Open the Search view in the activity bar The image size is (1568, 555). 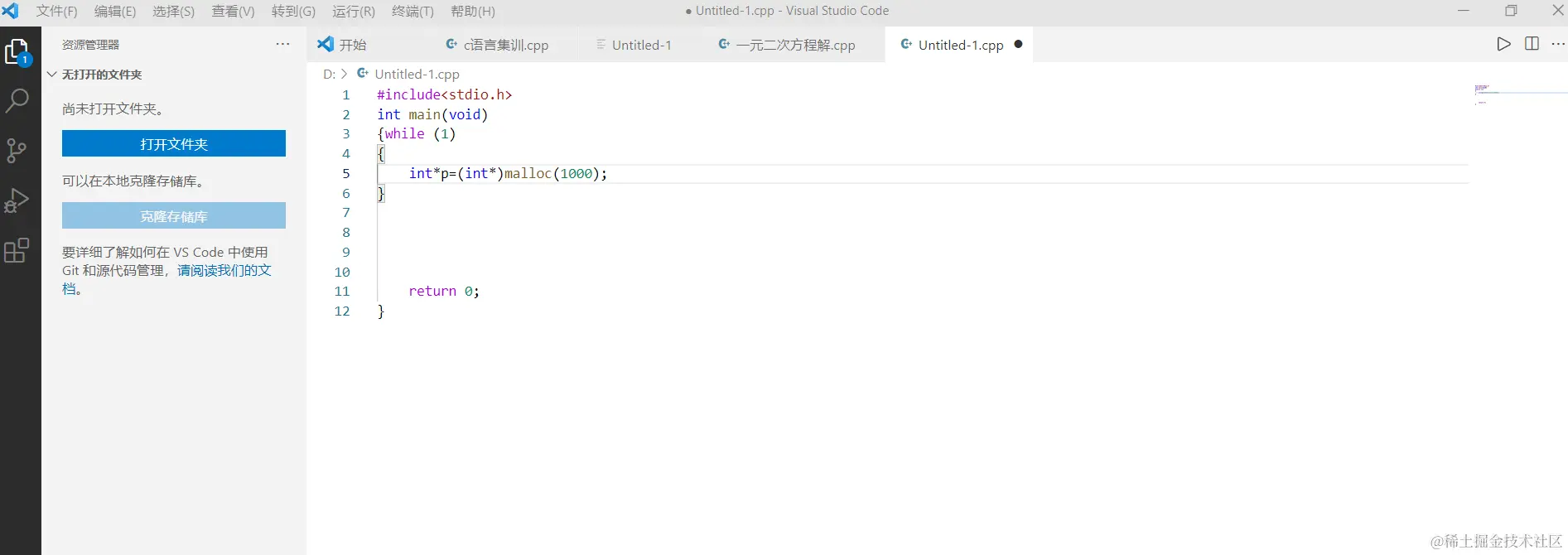(17, 101)
